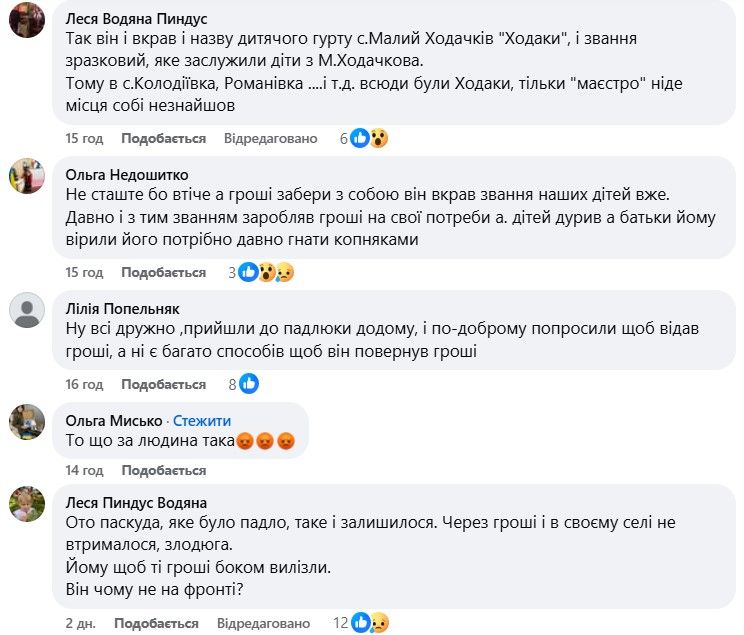
Task: Click the 16 год timestamp
Action: coord(84,385)
